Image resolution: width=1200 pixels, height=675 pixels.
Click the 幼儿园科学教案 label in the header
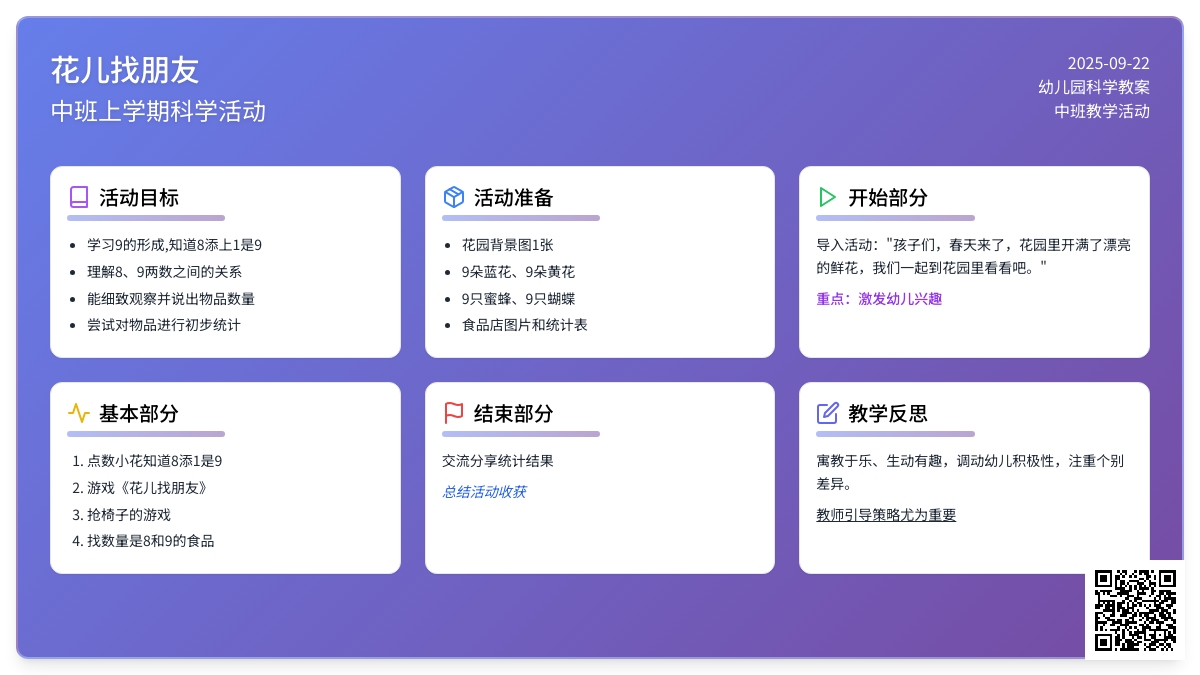tap(1093, 87)
